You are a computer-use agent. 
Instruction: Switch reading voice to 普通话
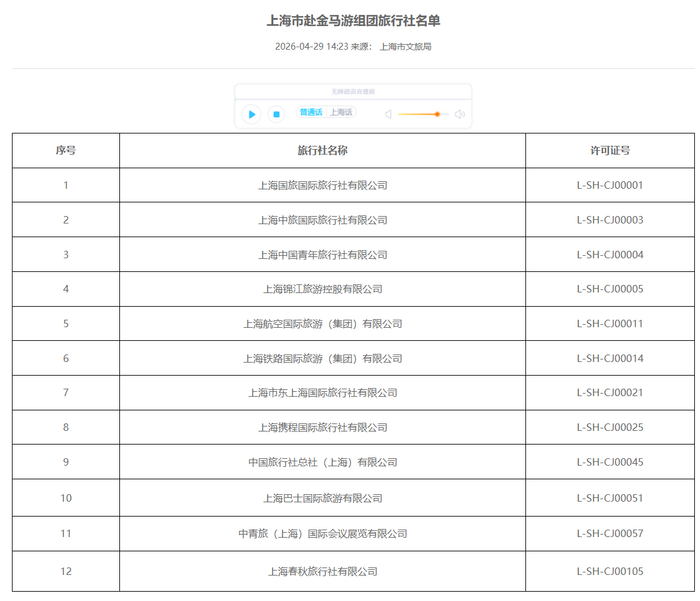pyautogui.click(x=311, y=112)
